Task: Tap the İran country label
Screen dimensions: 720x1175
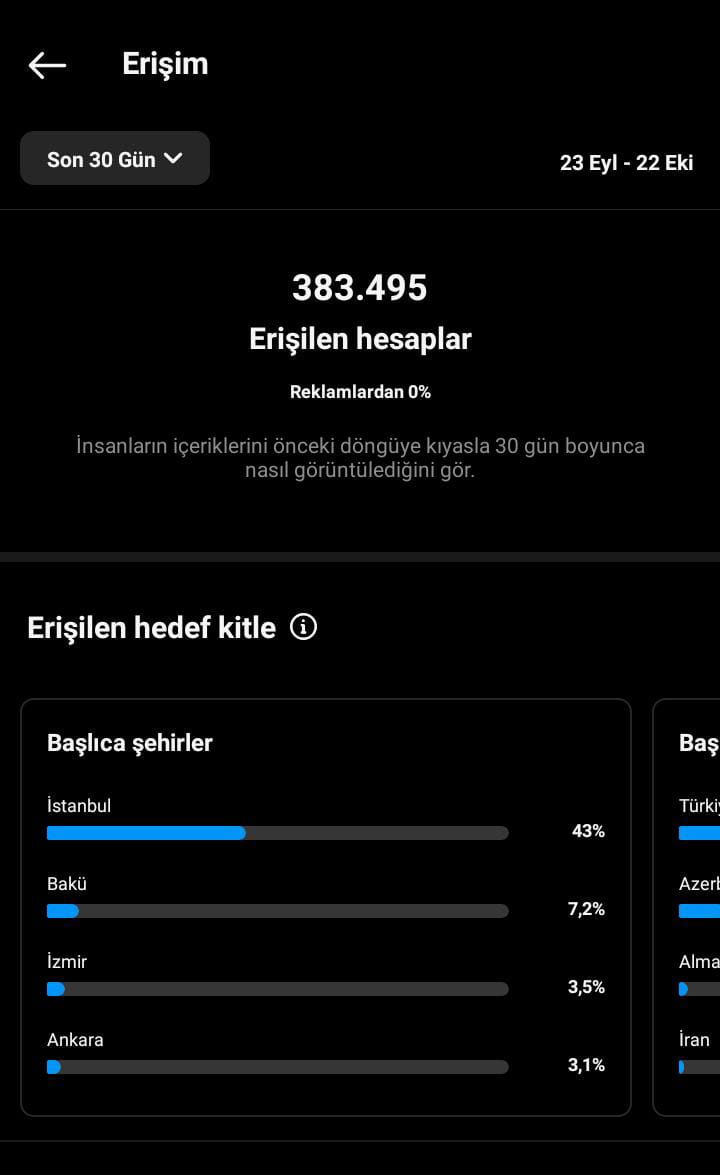Action: (x=694, y=1039)
